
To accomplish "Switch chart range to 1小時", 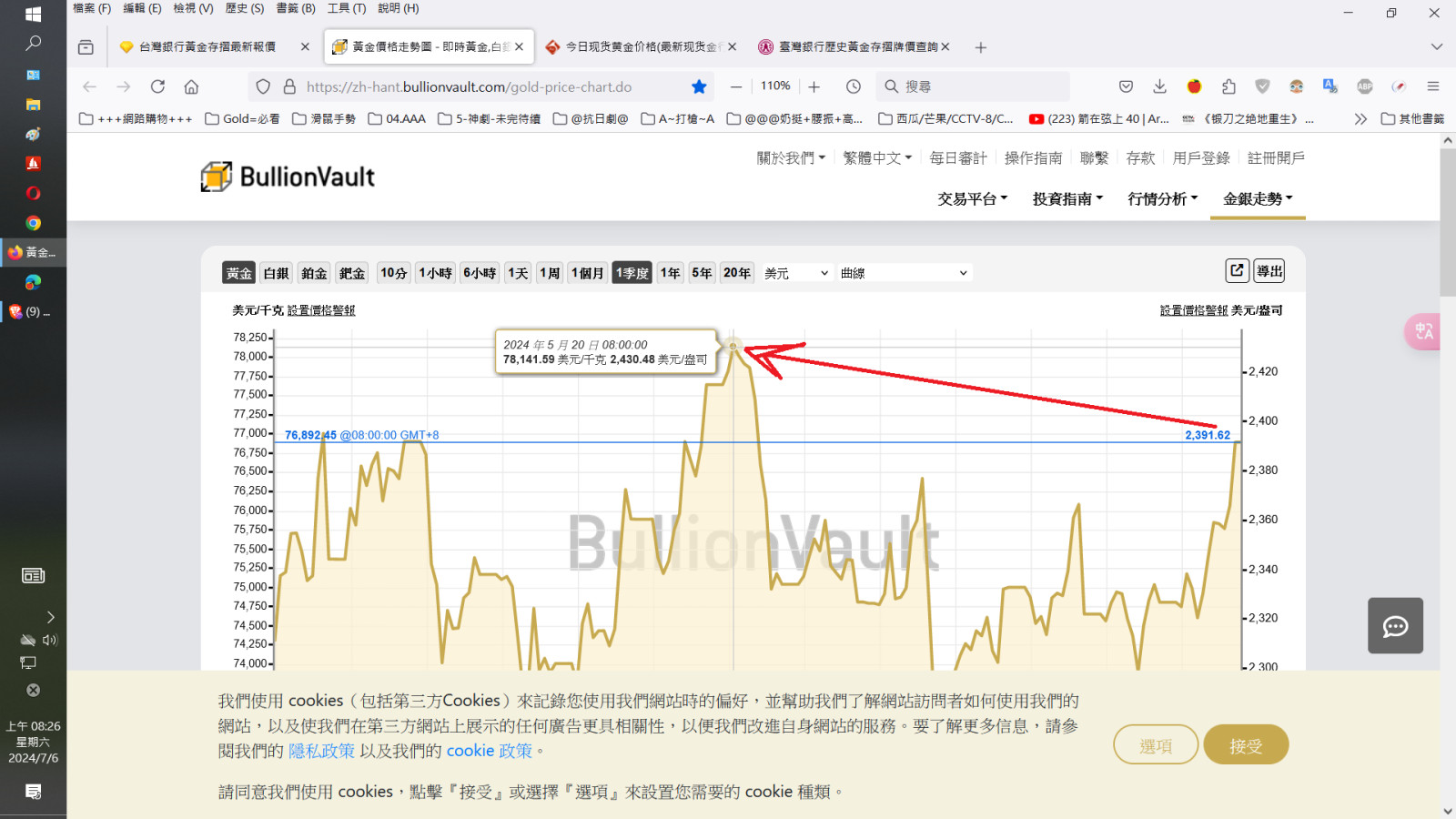I will point(435,273).
